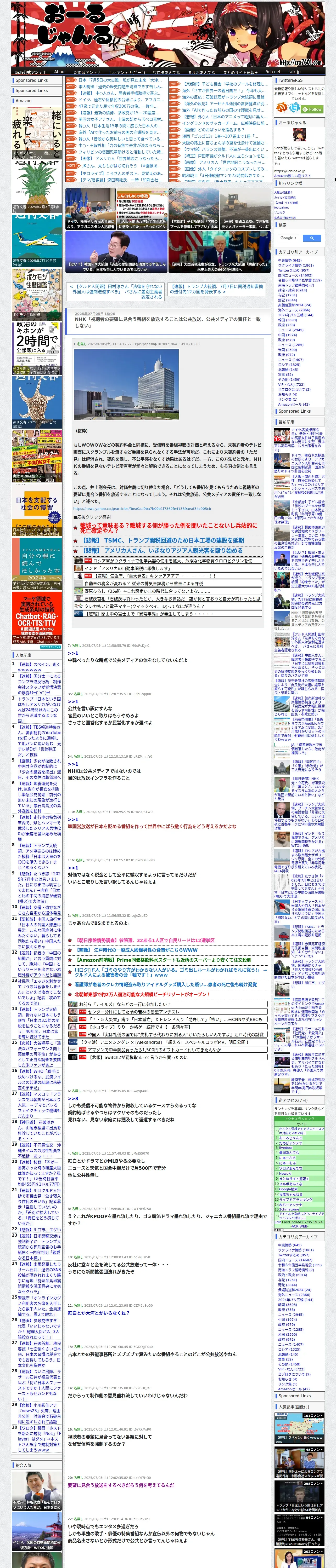Open the news.yahoo.co.jp source article URL
This screenshot has width=336, height=1568.
[142, 509]
